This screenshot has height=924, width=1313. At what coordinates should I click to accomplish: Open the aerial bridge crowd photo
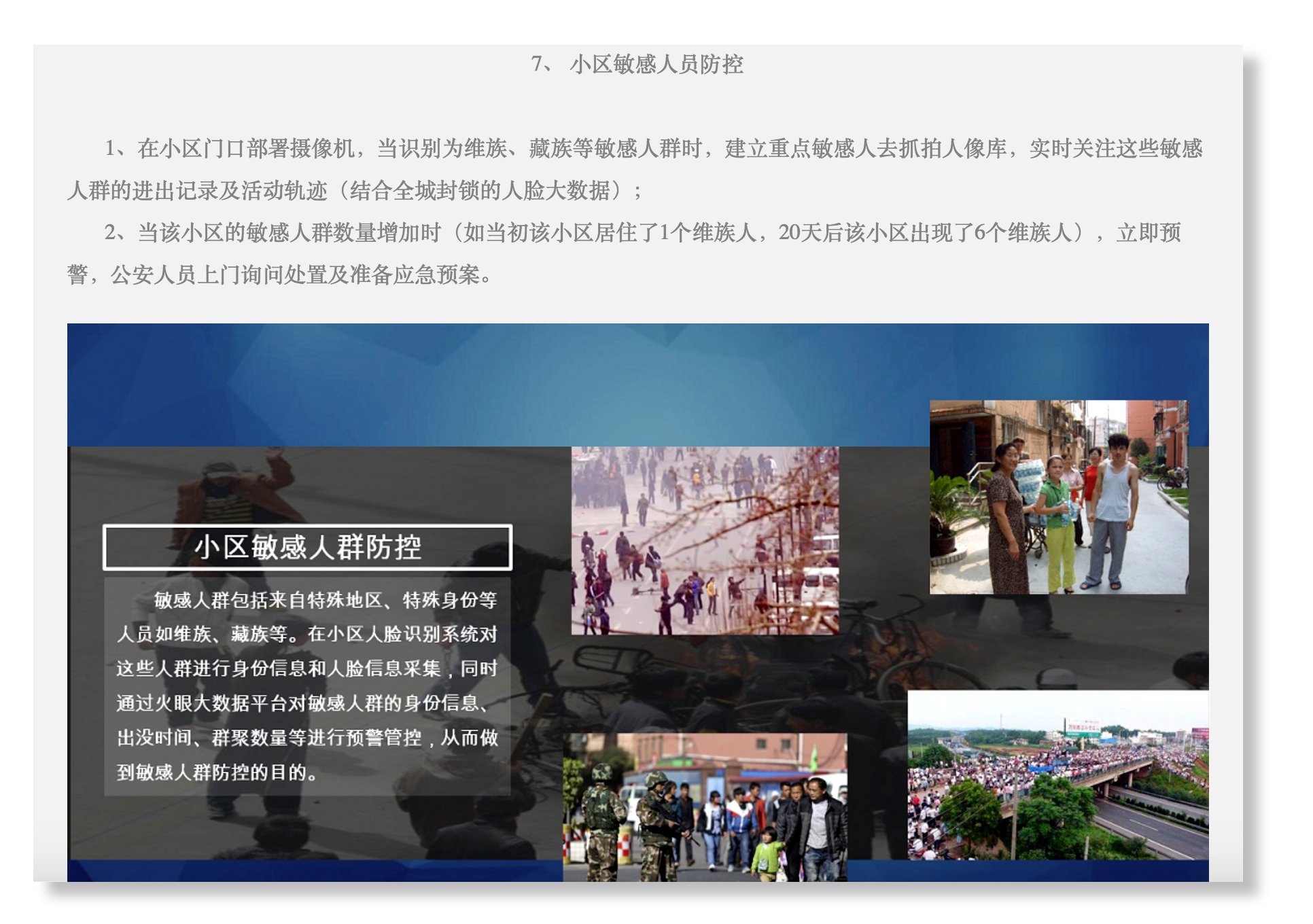pos(1058,776)
